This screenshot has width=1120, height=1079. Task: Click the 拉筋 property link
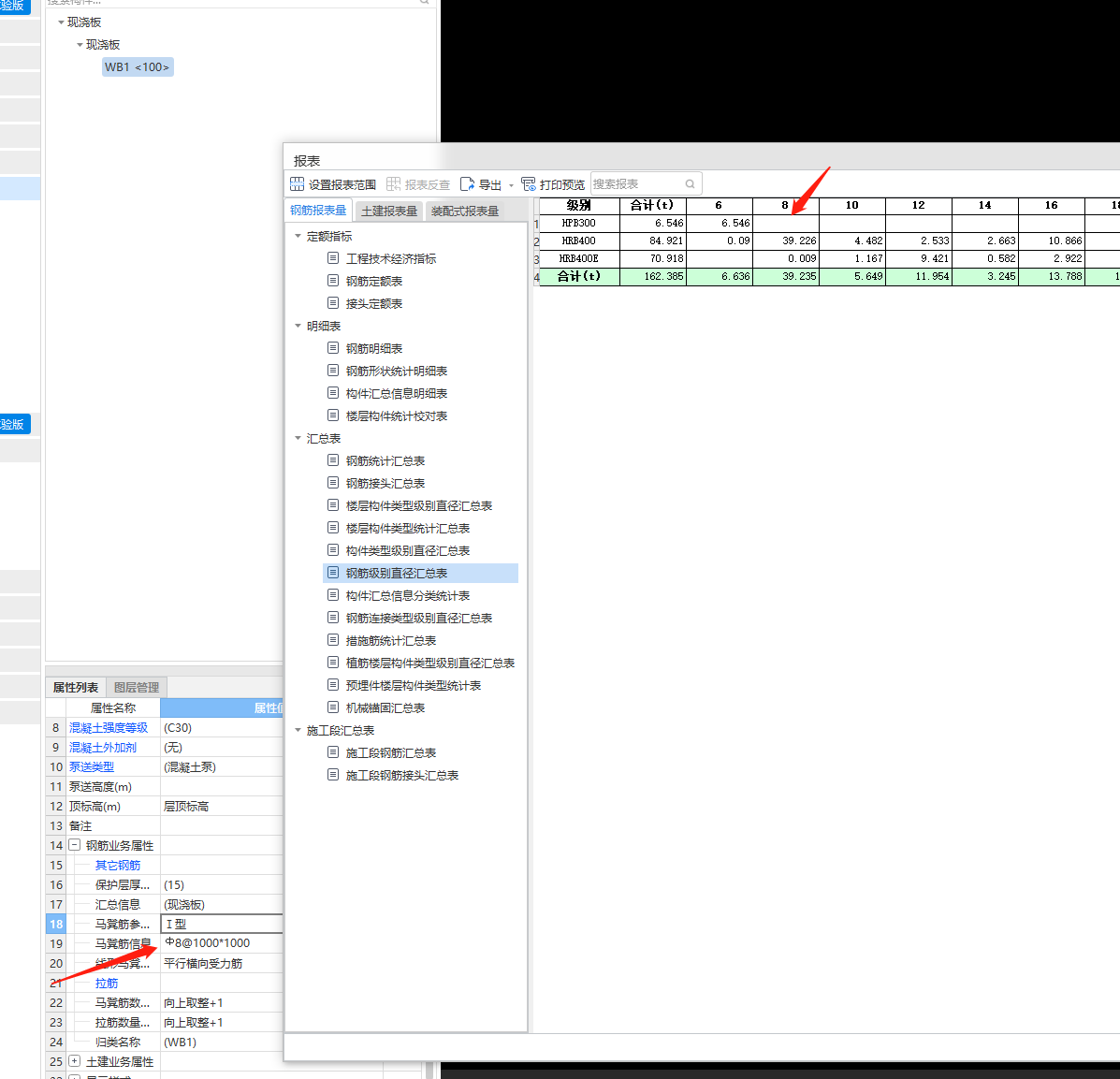(x=107, y=984)
